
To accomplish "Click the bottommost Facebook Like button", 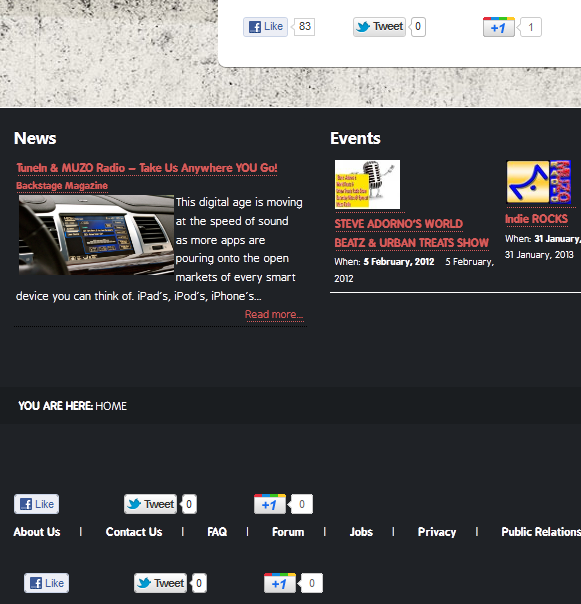I will click(x=47, y=583).
